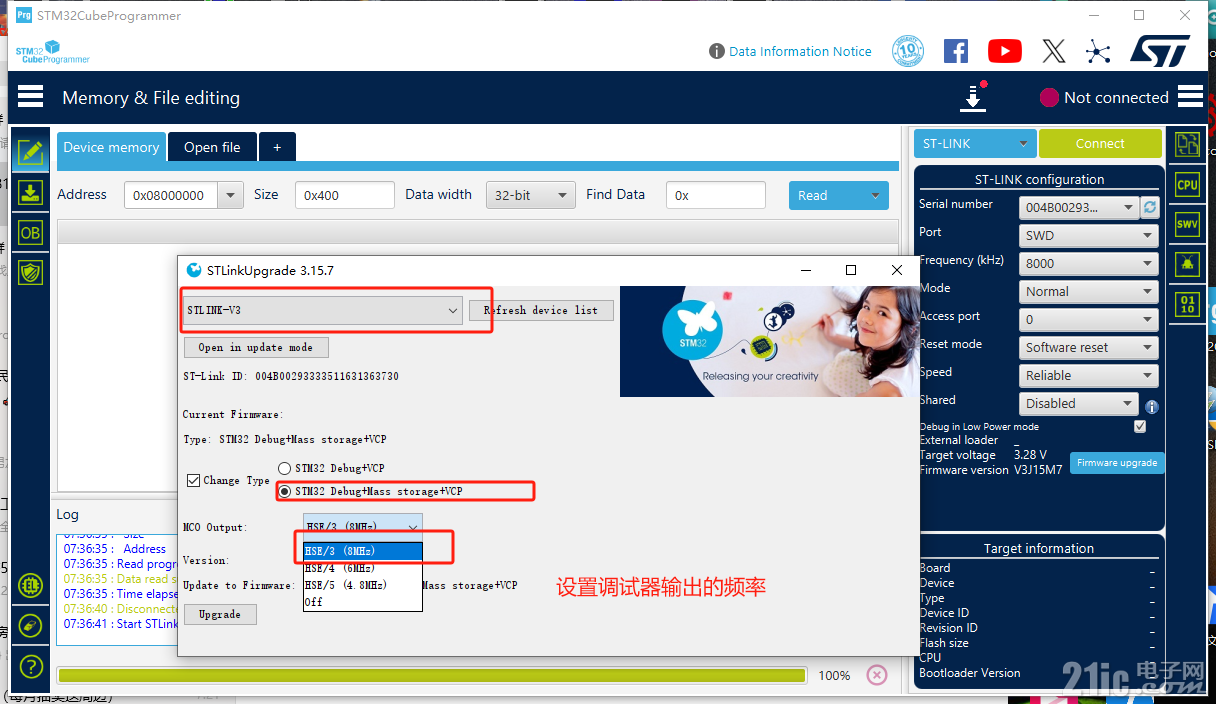
Task: Open the CPU panel icon on right sidebar
Action: tap(1187, 184)
